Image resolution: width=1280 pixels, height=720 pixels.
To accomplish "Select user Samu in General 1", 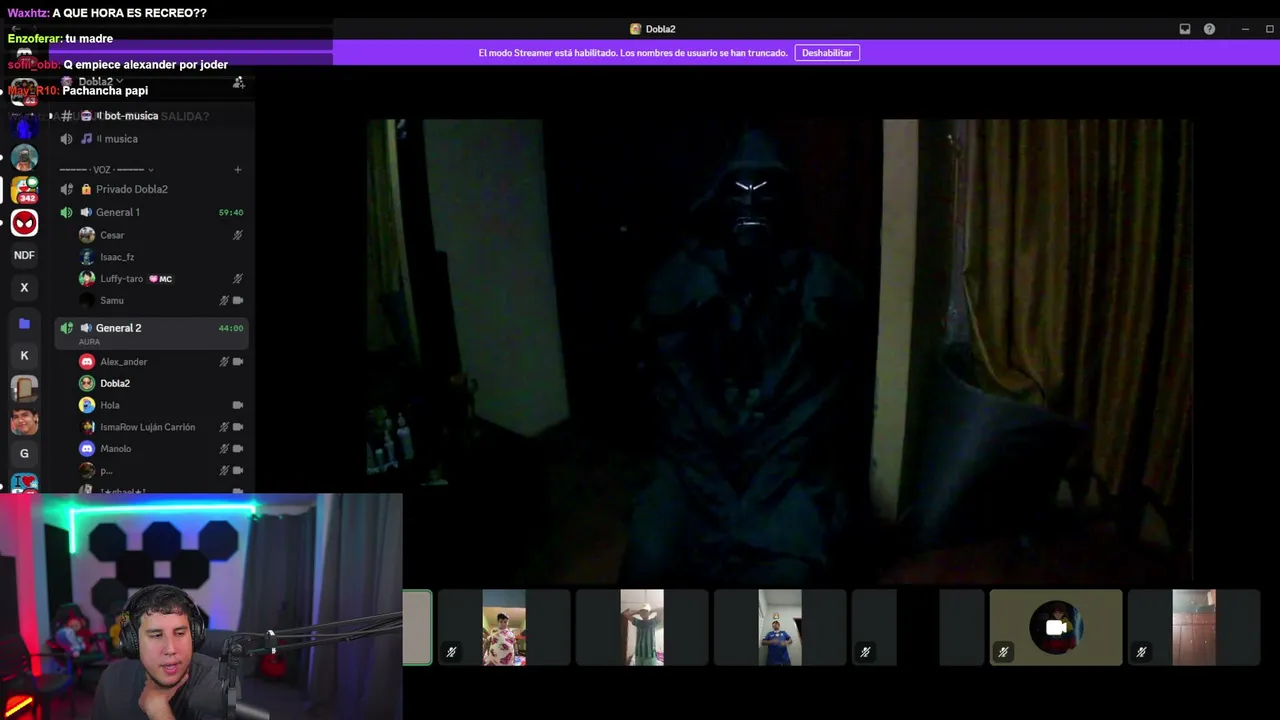I will tap(111, 300).
